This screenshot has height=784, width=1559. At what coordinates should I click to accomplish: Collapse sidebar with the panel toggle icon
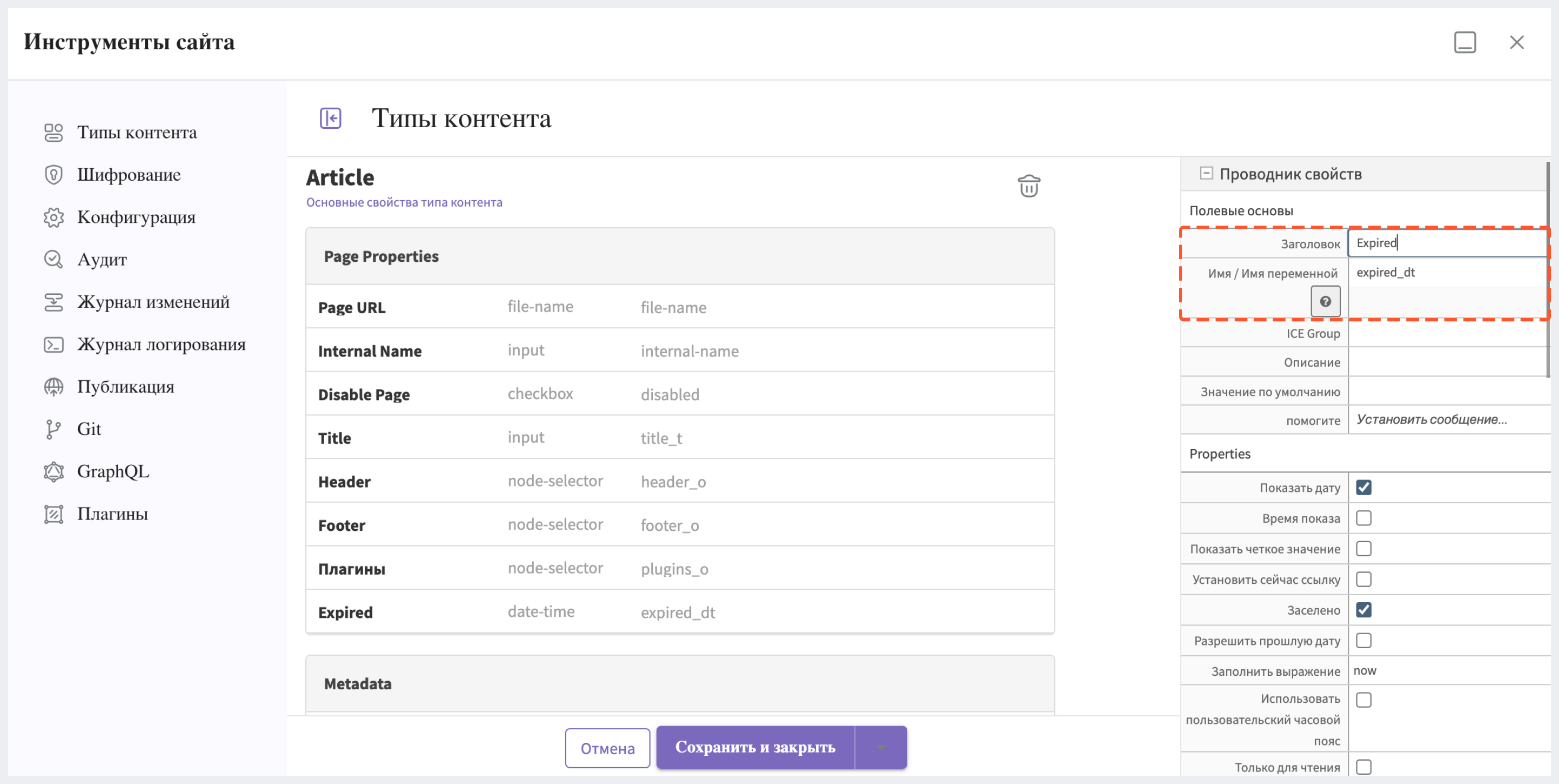click(x=330, y=118)
